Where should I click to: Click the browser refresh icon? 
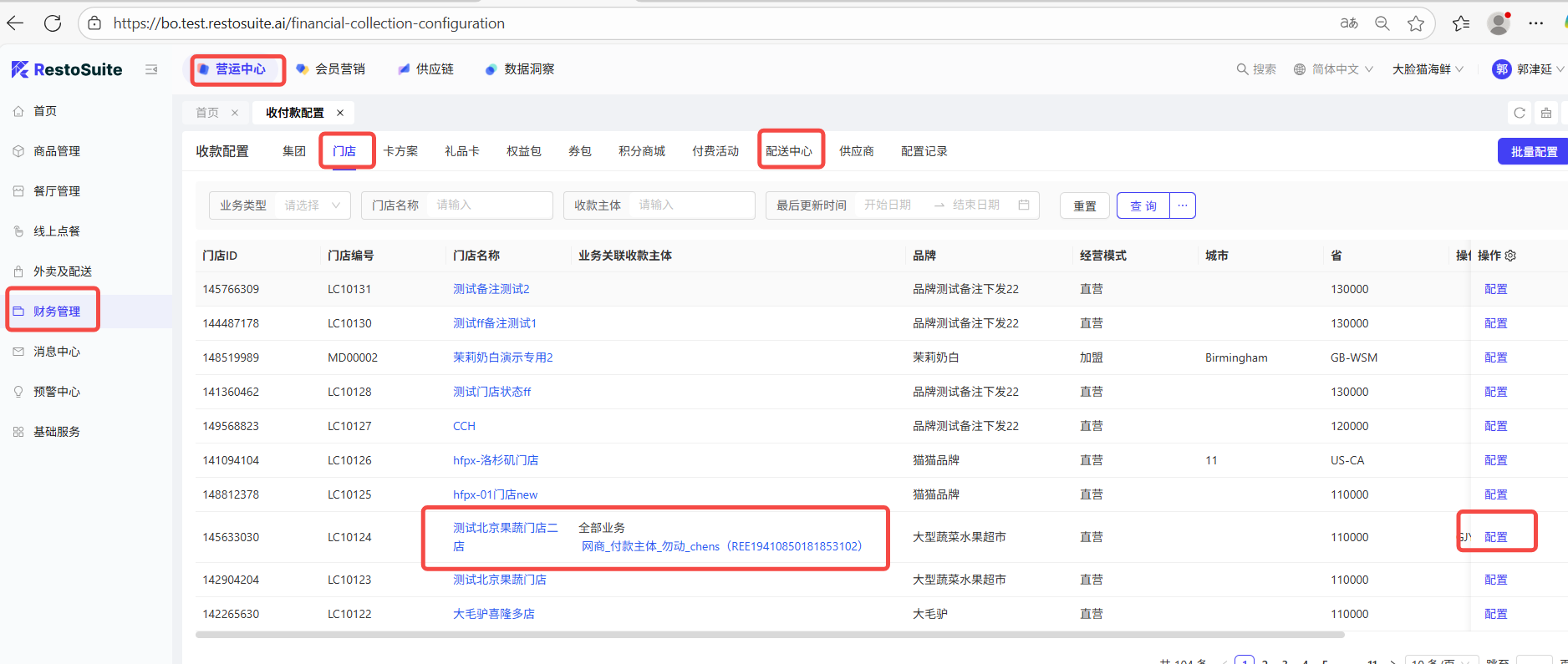pos(53,23)
